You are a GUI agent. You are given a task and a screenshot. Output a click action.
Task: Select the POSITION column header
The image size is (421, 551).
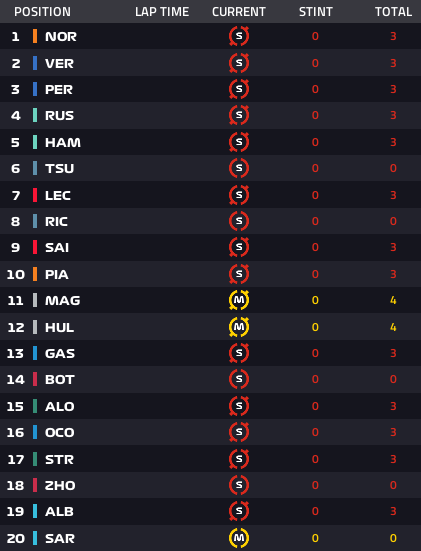(x=42, y=12)
